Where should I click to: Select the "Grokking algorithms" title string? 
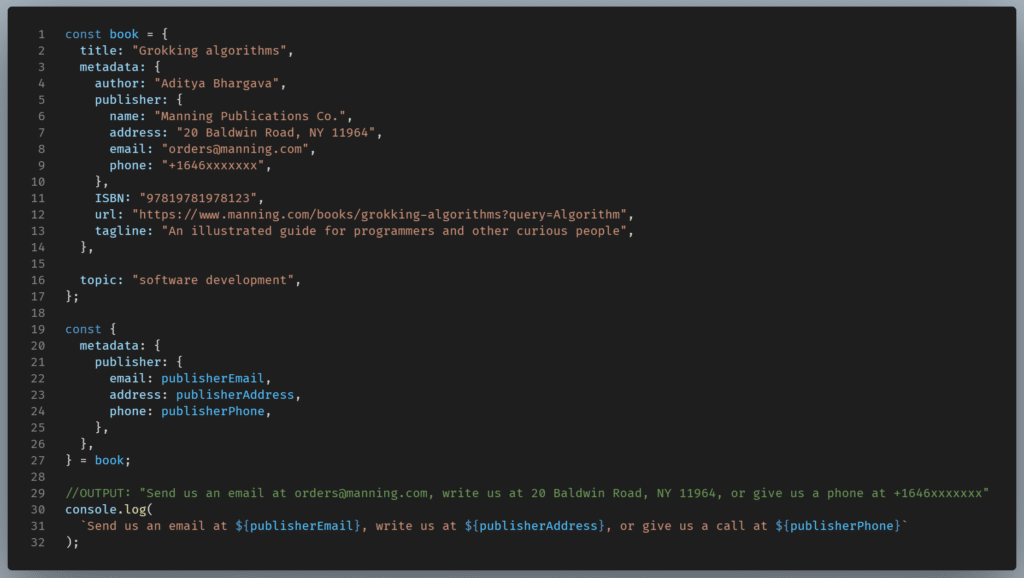(x=212, y=51)
